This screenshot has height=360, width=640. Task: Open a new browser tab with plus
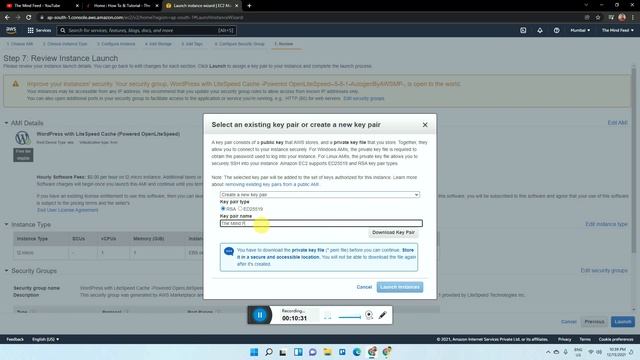249,6
